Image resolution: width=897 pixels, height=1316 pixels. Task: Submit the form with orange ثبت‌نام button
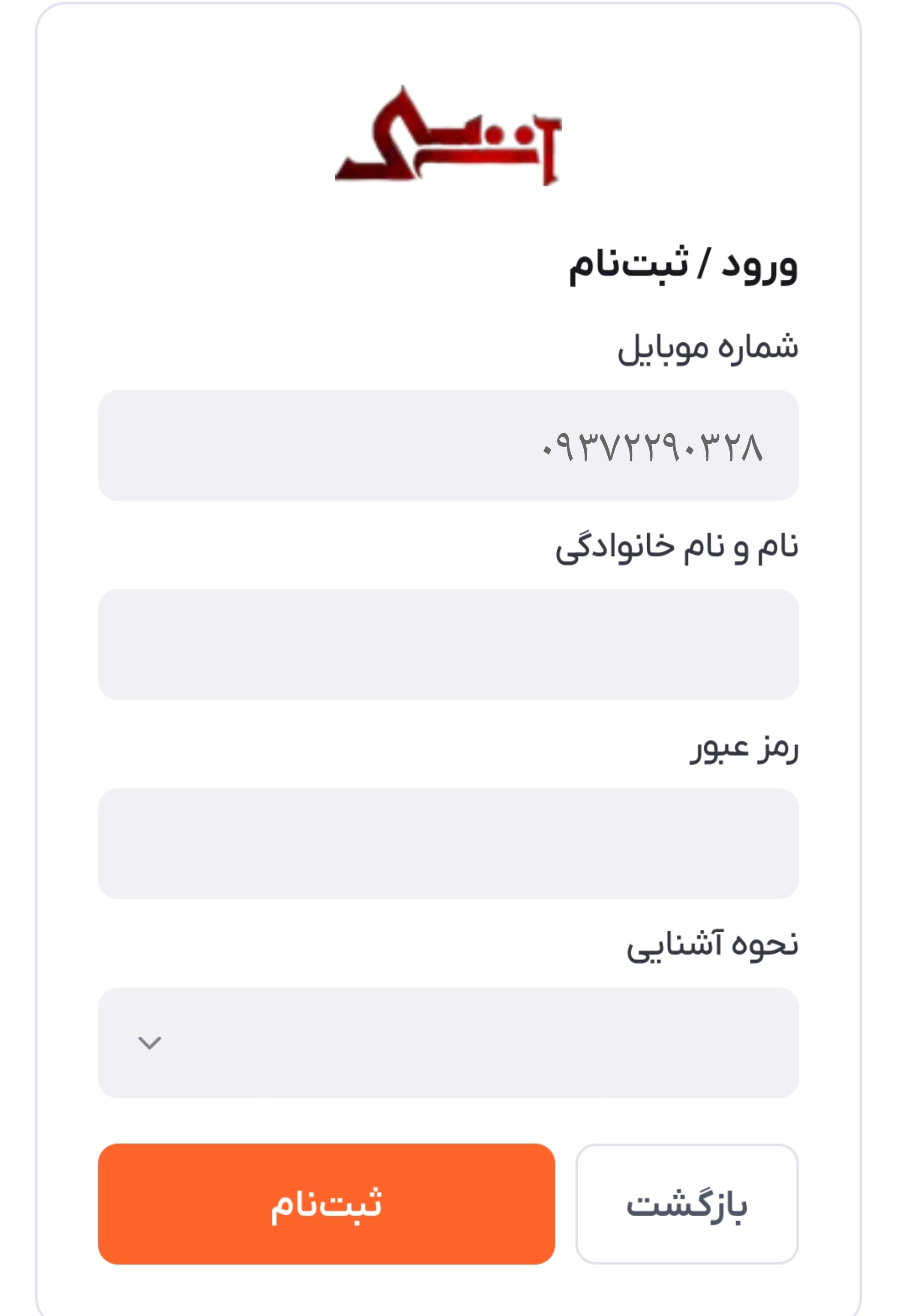coord(327,1204)
